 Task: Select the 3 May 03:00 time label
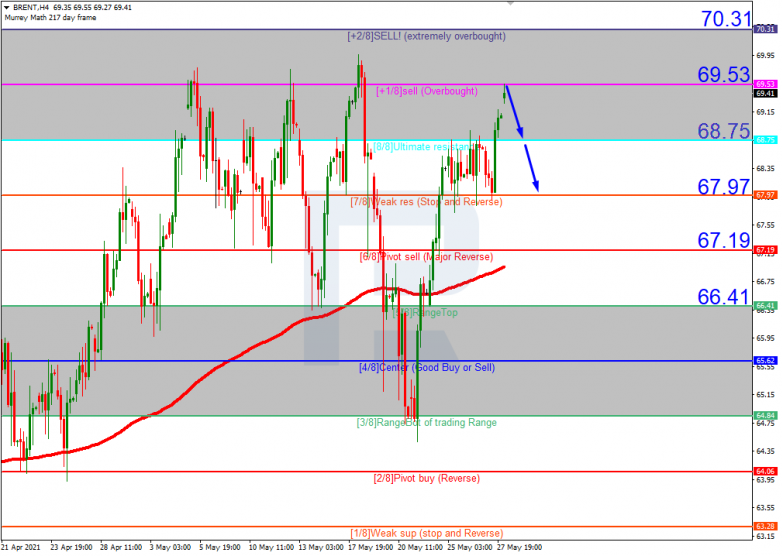[x=170, y=547]
